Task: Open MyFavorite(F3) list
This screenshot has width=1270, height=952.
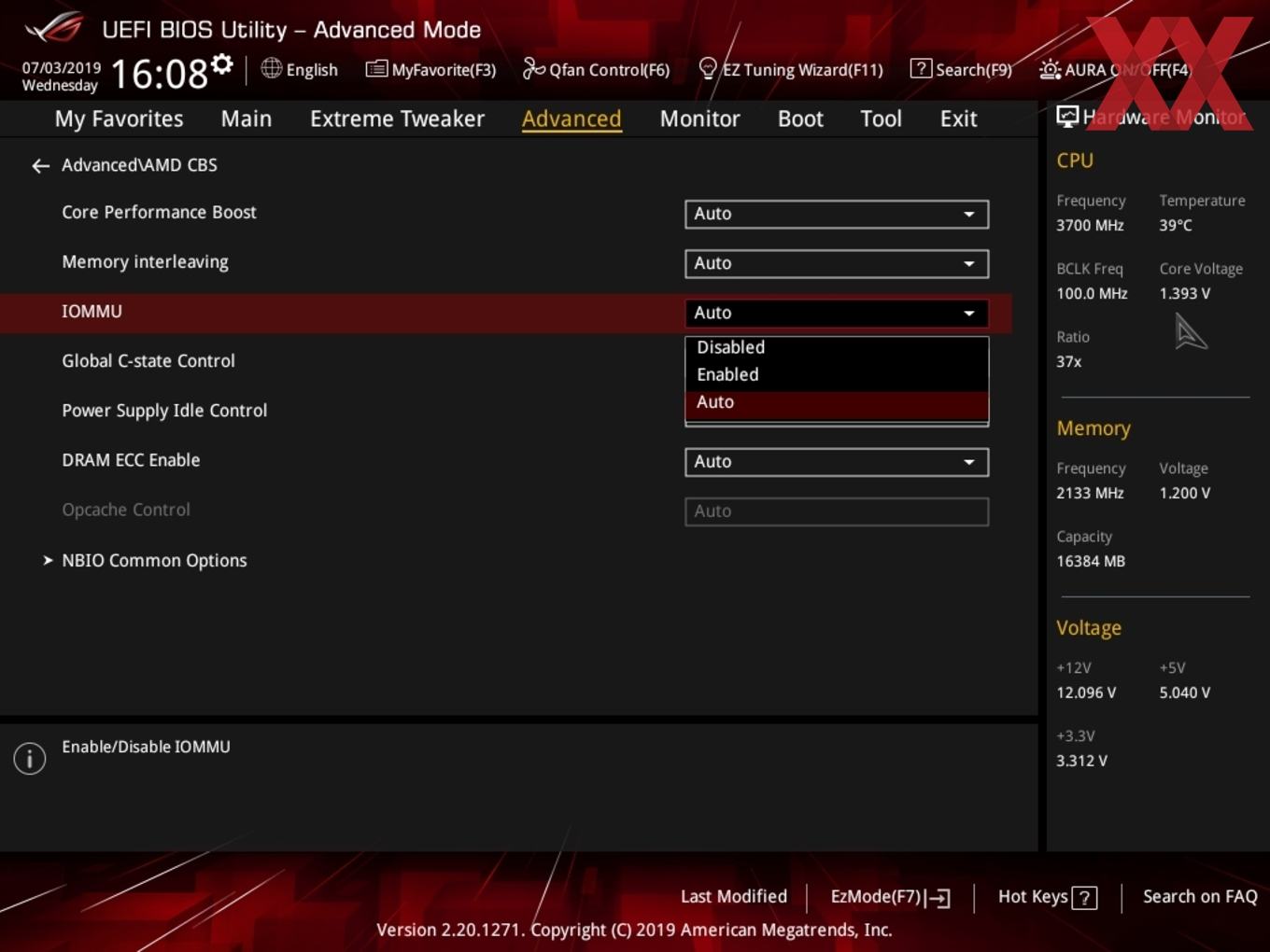Action: pos(430,69)
